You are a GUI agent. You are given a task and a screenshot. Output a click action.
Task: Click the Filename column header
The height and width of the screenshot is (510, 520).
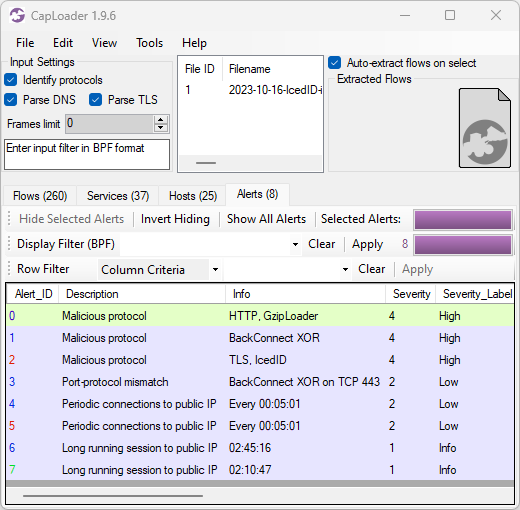click(x=272, y=69)
